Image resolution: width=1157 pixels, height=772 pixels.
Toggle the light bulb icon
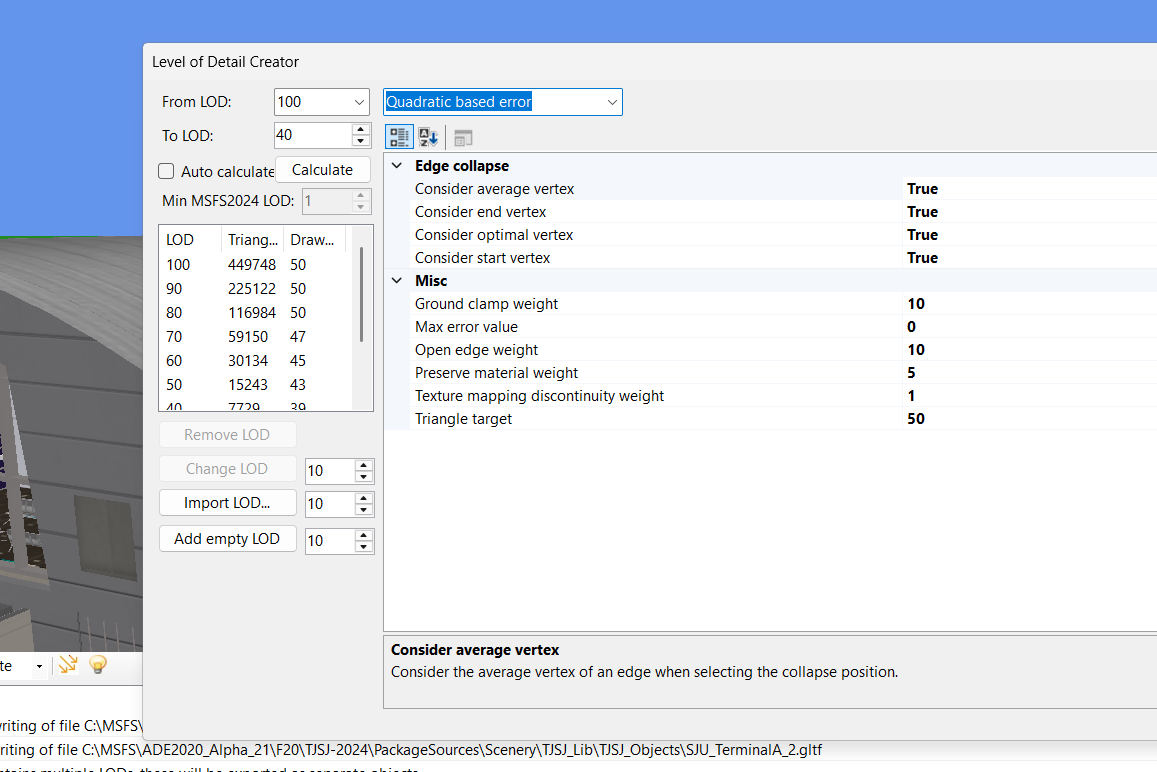pos(98,664)
